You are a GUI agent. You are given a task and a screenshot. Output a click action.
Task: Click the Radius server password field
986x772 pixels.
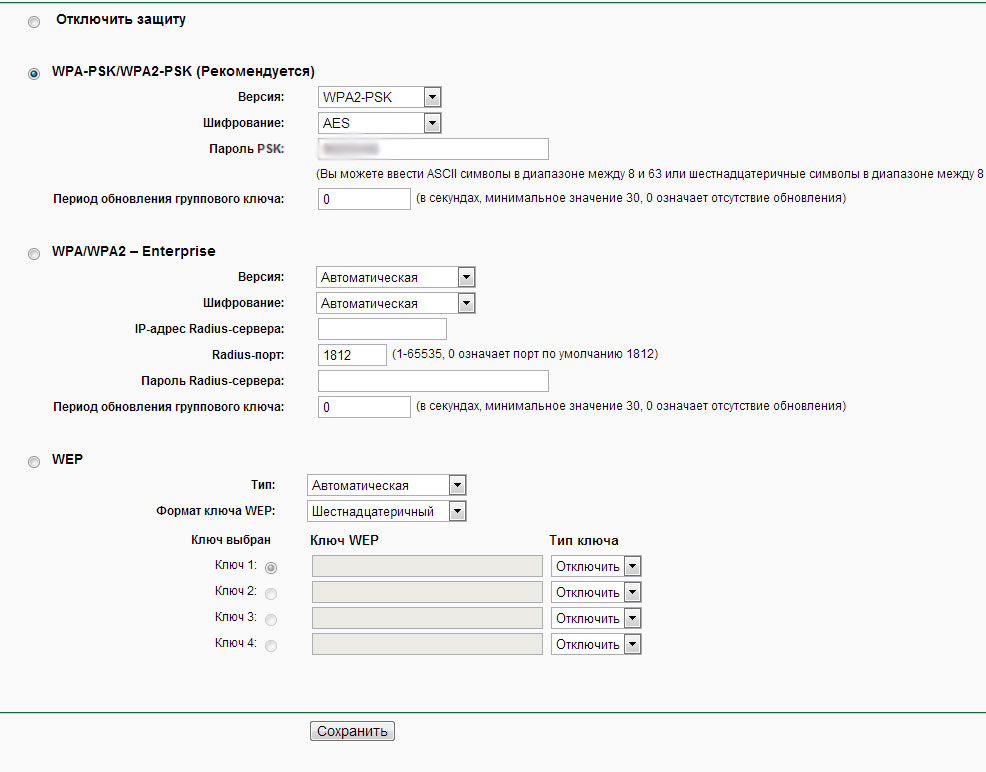click(433, 381)
